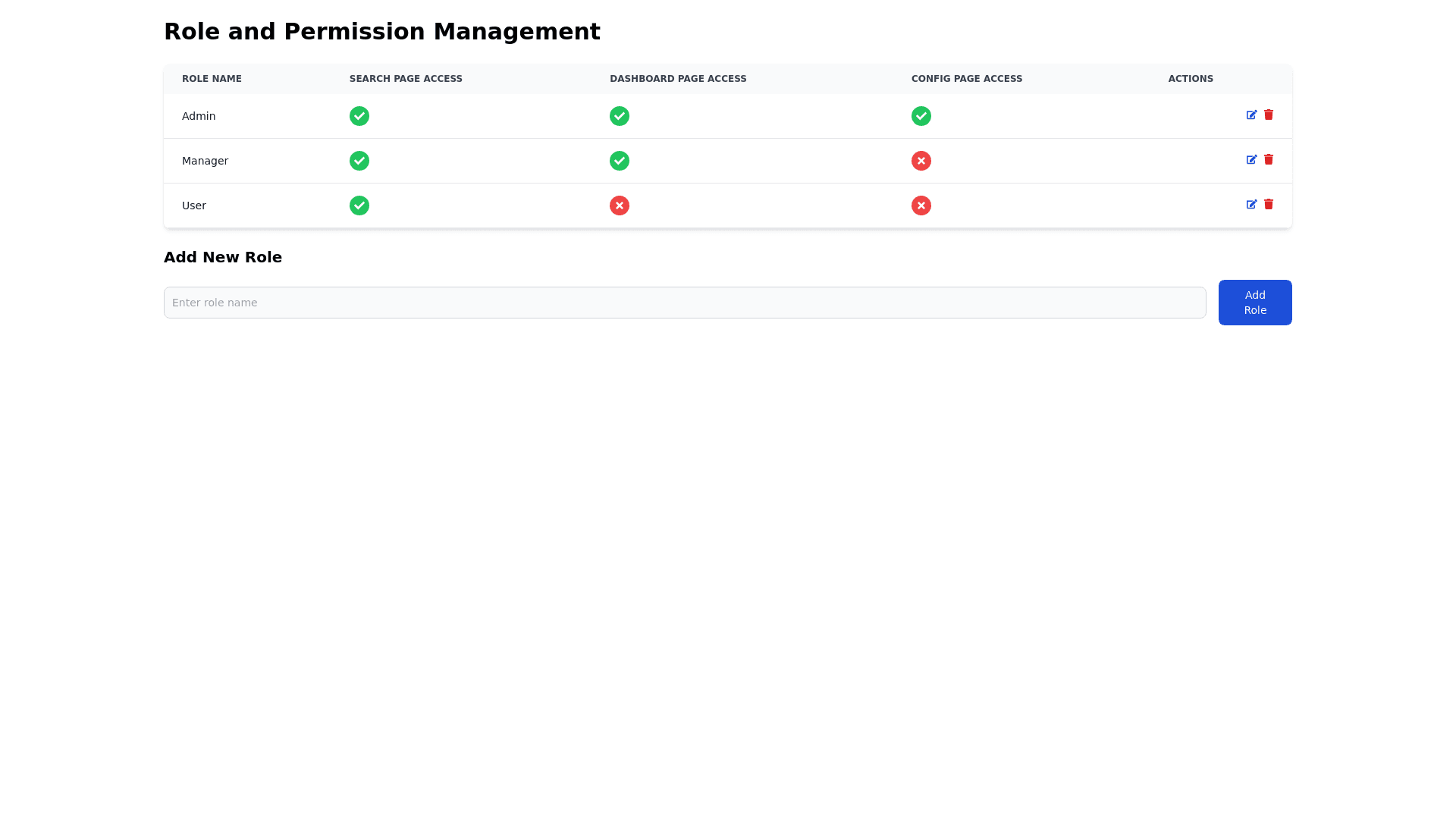Toggle User search page access checkmark
Image resolution: width=1456 pixels, height=819 pixels.
tap(359, 206)
